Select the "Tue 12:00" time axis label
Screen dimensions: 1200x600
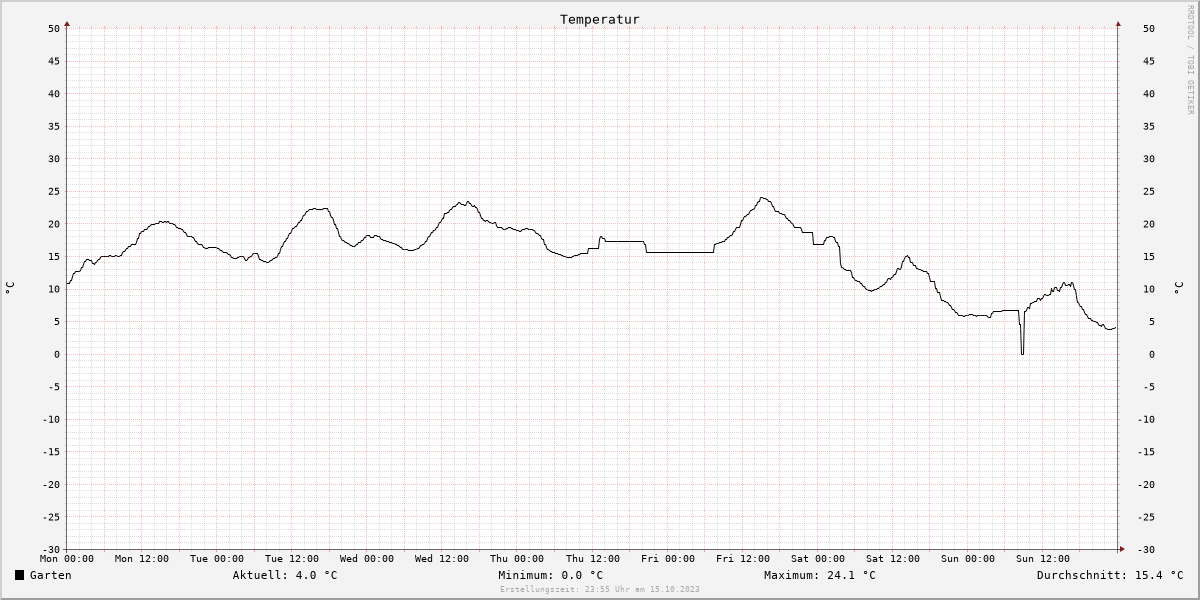point(292,559)
